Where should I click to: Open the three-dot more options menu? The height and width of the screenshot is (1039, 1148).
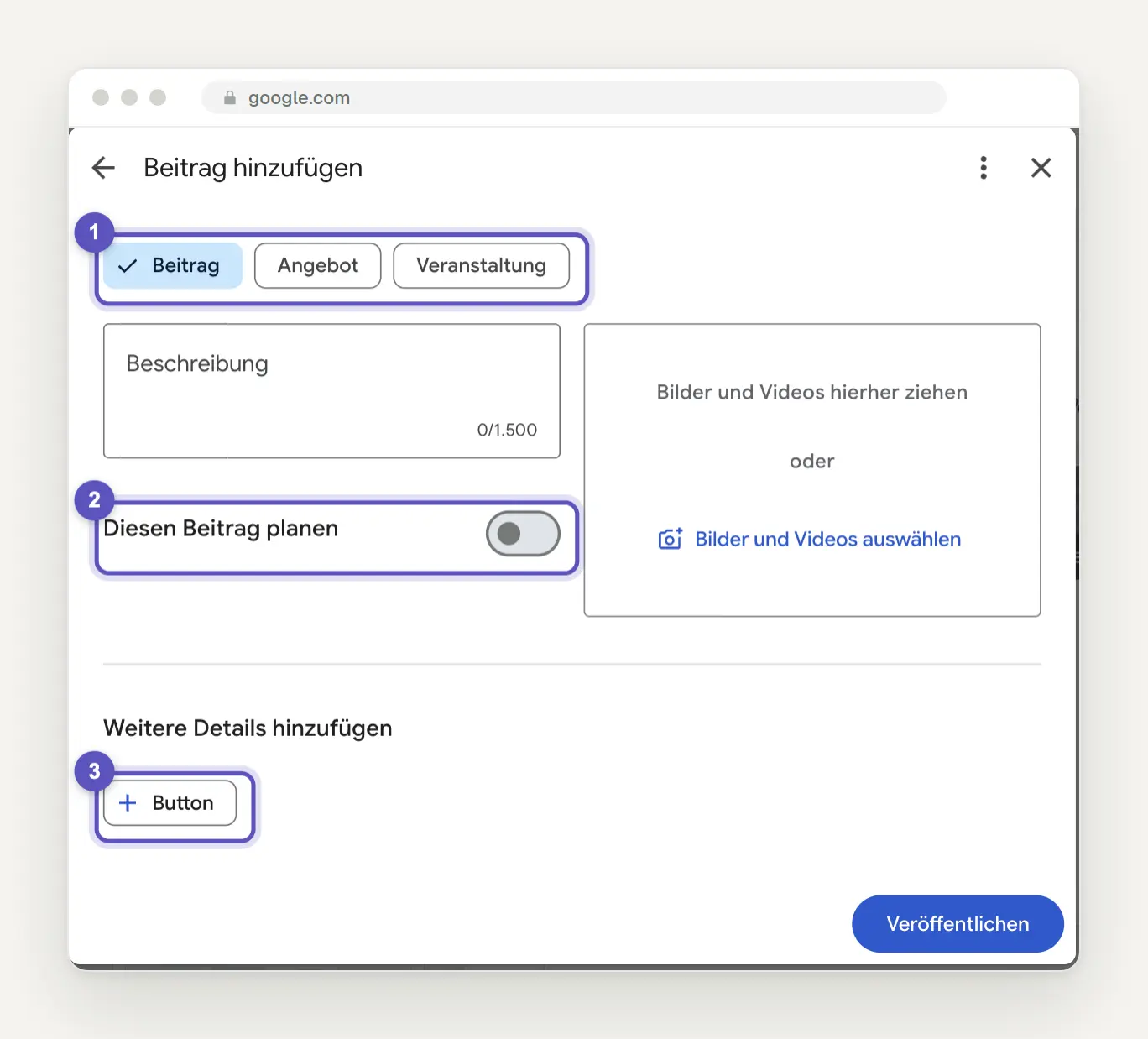point(984,168)
